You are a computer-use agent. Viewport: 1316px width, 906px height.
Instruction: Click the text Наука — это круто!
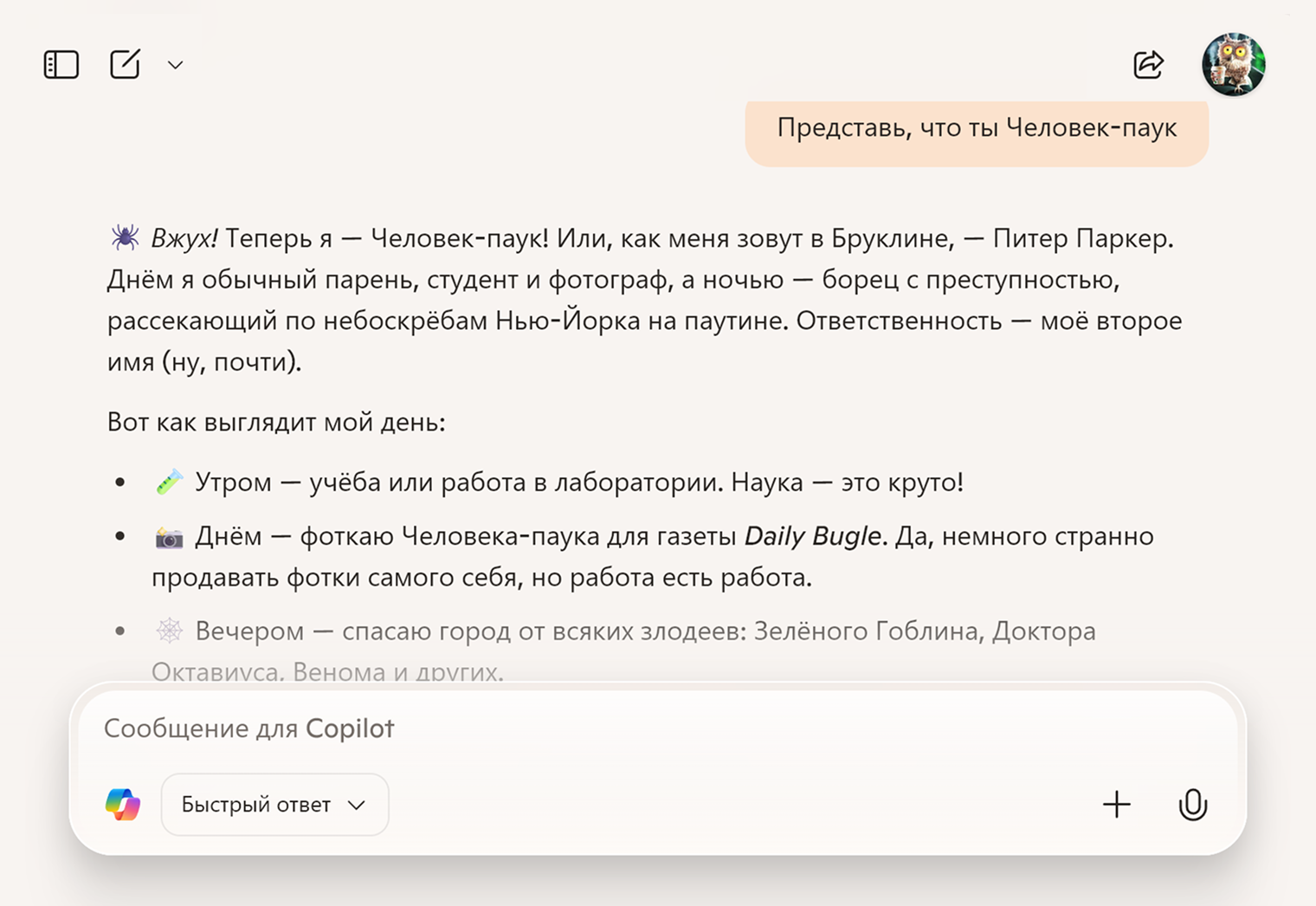pos(847,482)
